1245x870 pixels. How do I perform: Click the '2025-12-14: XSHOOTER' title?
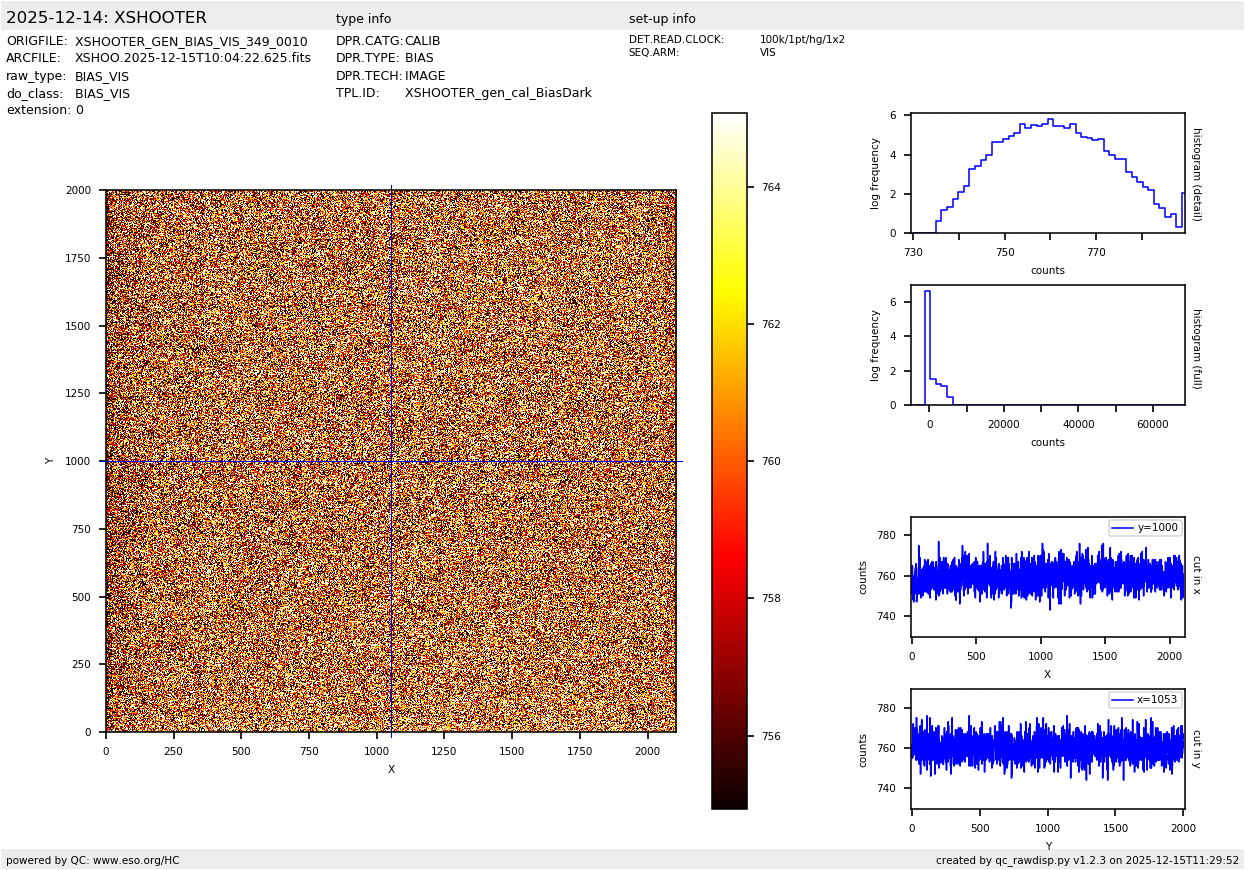click(x=106, y=18)
